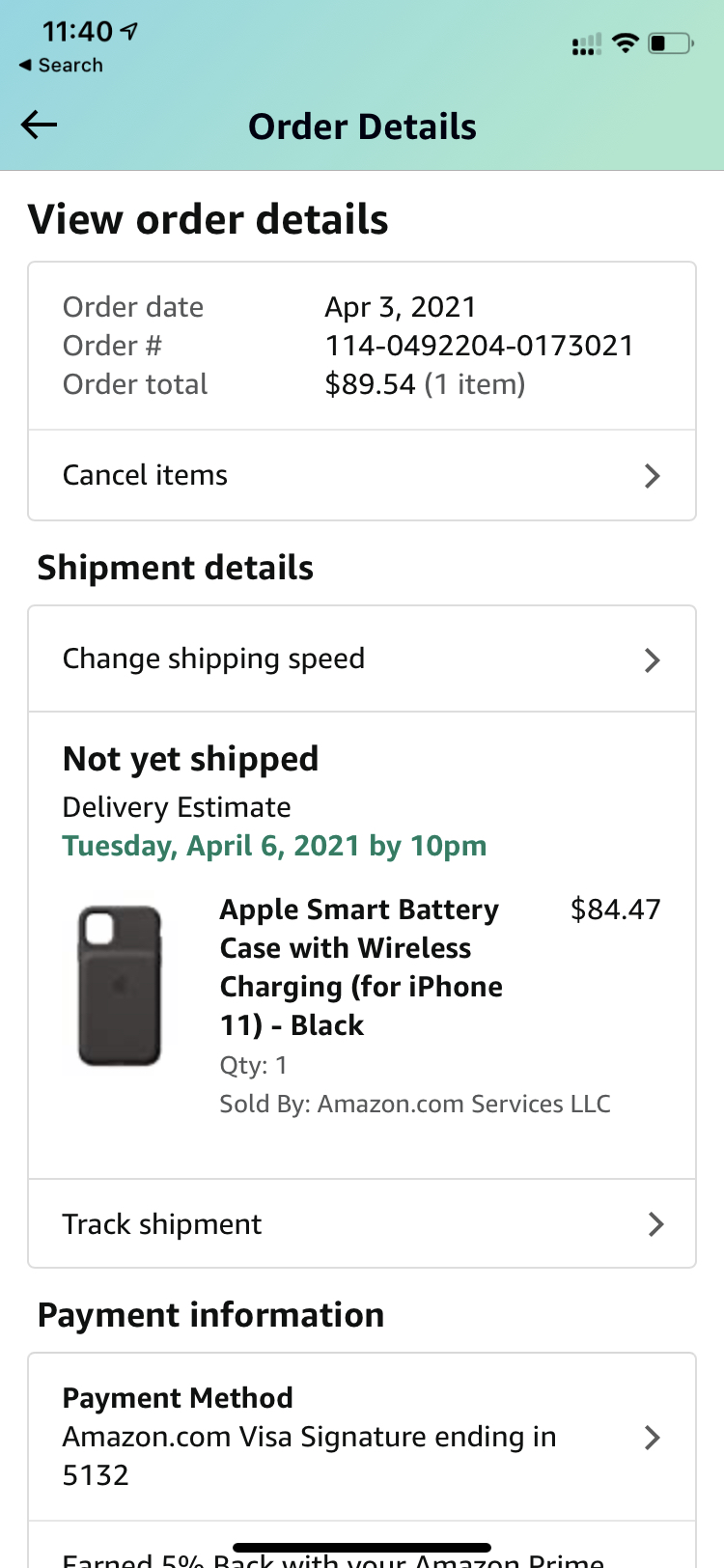Image resolution: width=724 pixels, height=1568 pixels.
Task: Tap the Order Details header title
Action: [x=362, y=126]
